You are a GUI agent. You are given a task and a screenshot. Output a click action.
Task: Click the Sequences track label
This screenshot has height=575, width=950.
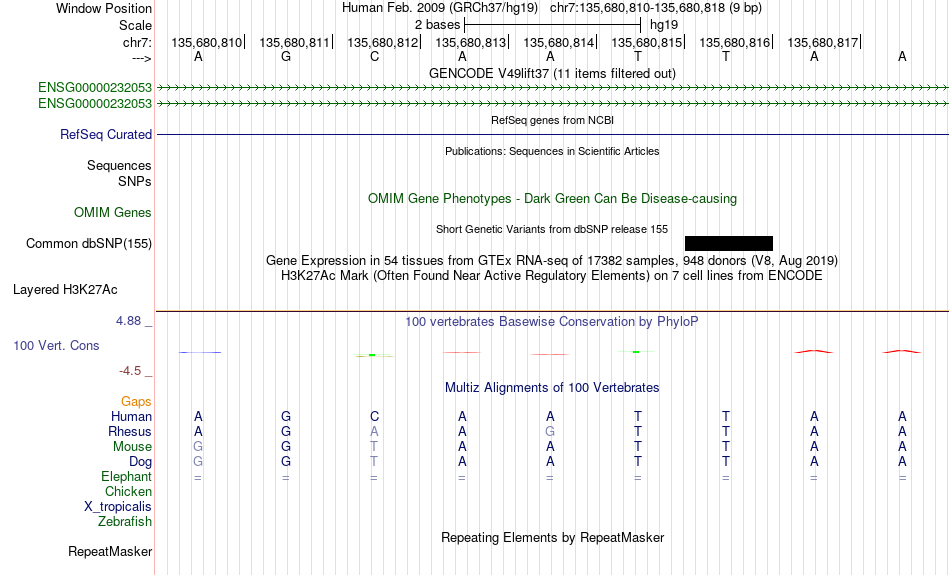[x=119, y=165]
